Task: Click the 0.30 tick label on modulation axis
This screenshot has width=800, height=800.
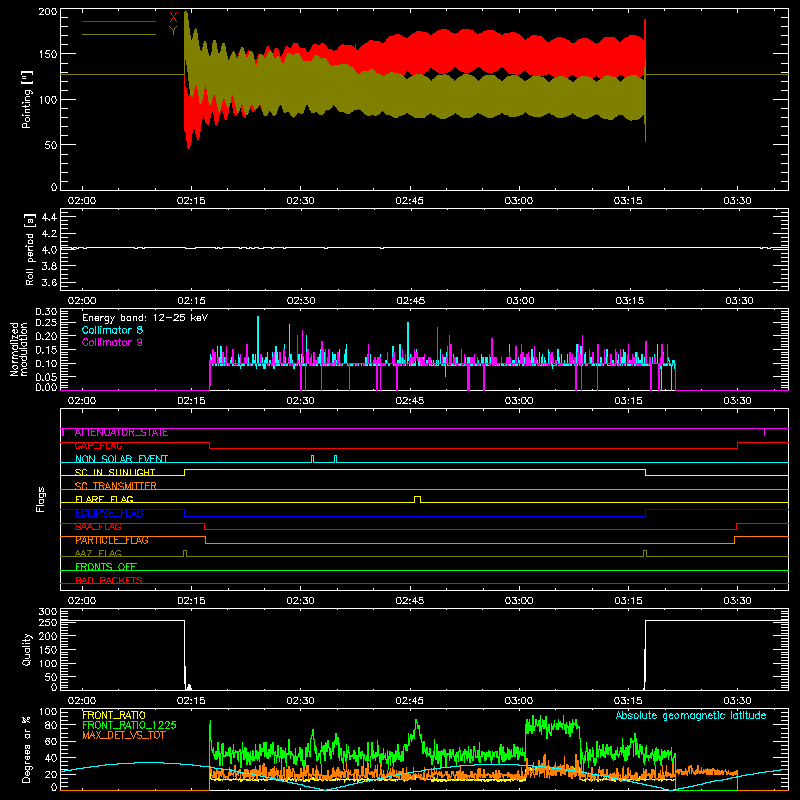Action: click(x=46, y=312)
